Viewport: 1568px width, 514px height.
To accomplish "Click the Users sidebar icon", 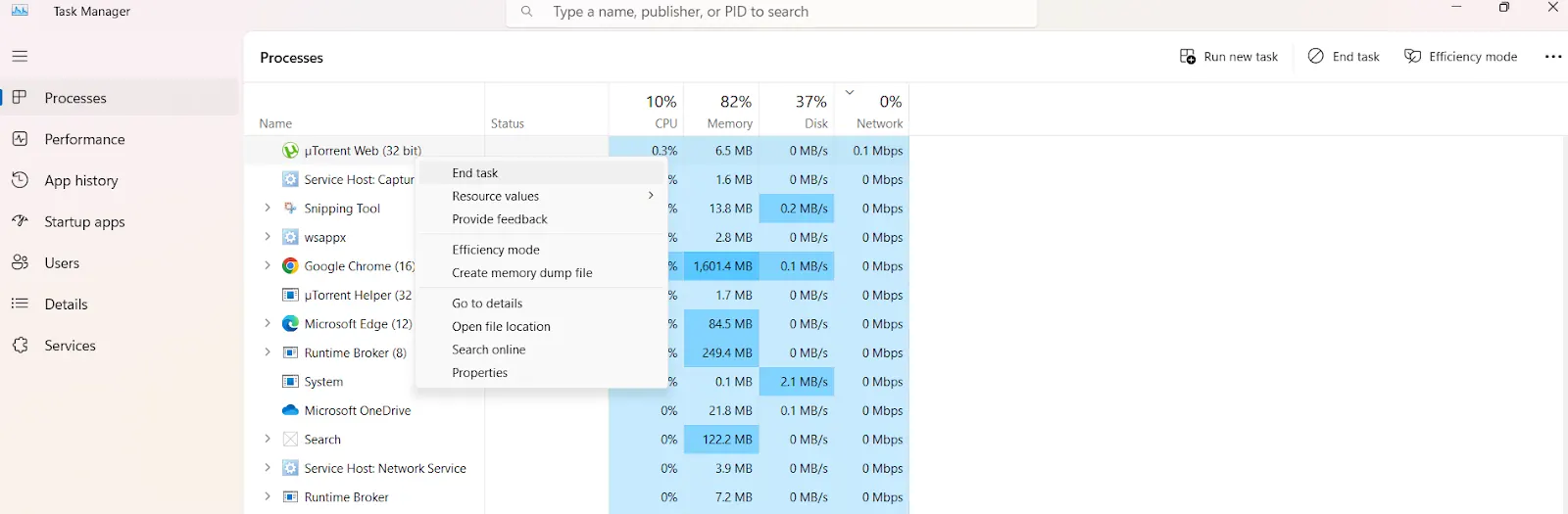I will 20,262.
